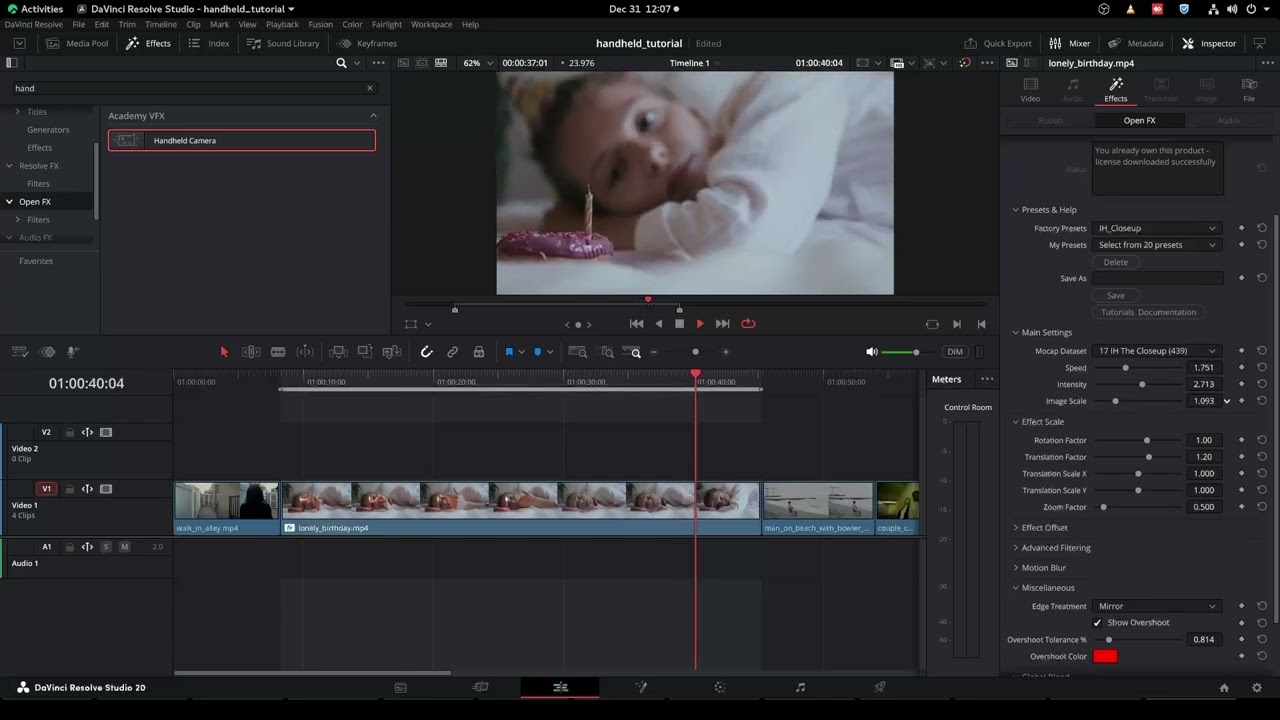This screenshot has width=1280, height=720.
Task: Switch to the Color page
Action: [720, 688]
